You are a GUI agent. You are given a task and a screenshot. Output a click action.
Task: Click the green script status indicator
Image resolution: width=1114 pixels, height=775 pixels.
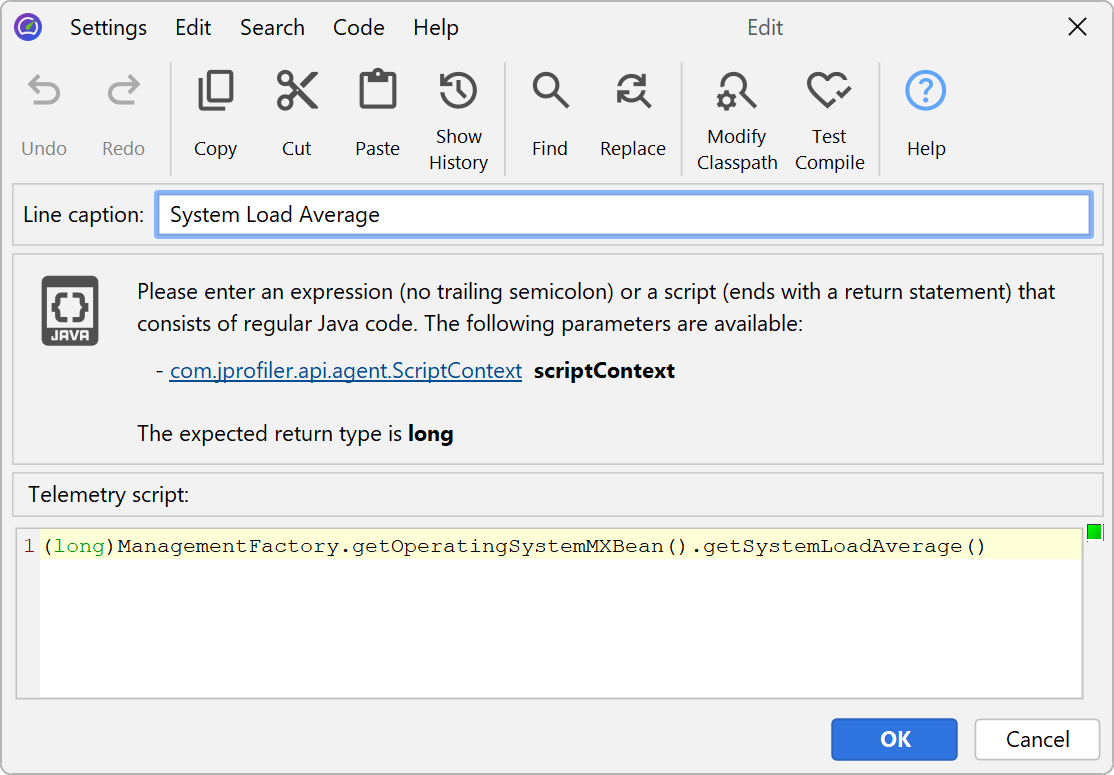[x=1094, y=532]
